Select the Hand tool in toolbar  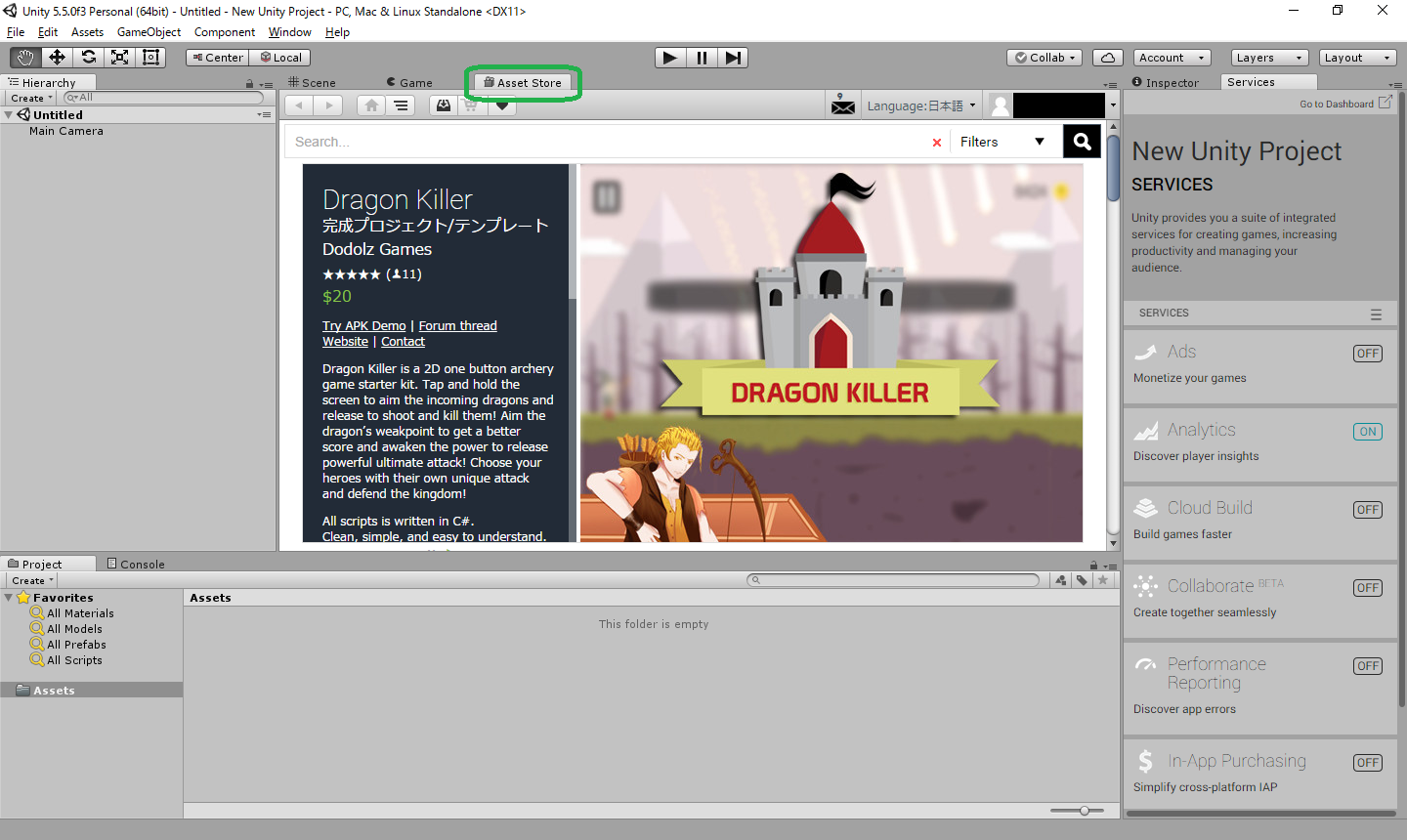point(25,58)
